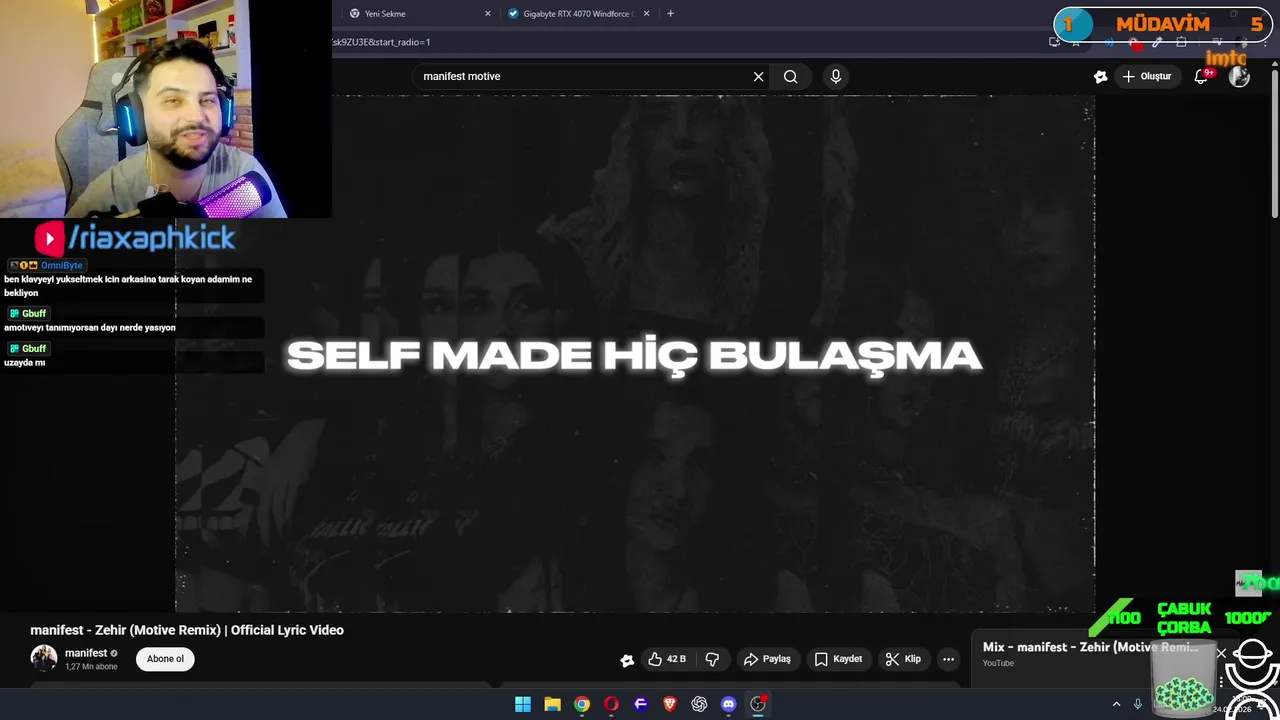The width and height of the screenshot is (1280, 720).
Task: Clear the YouTube search text
Action: 758,76
